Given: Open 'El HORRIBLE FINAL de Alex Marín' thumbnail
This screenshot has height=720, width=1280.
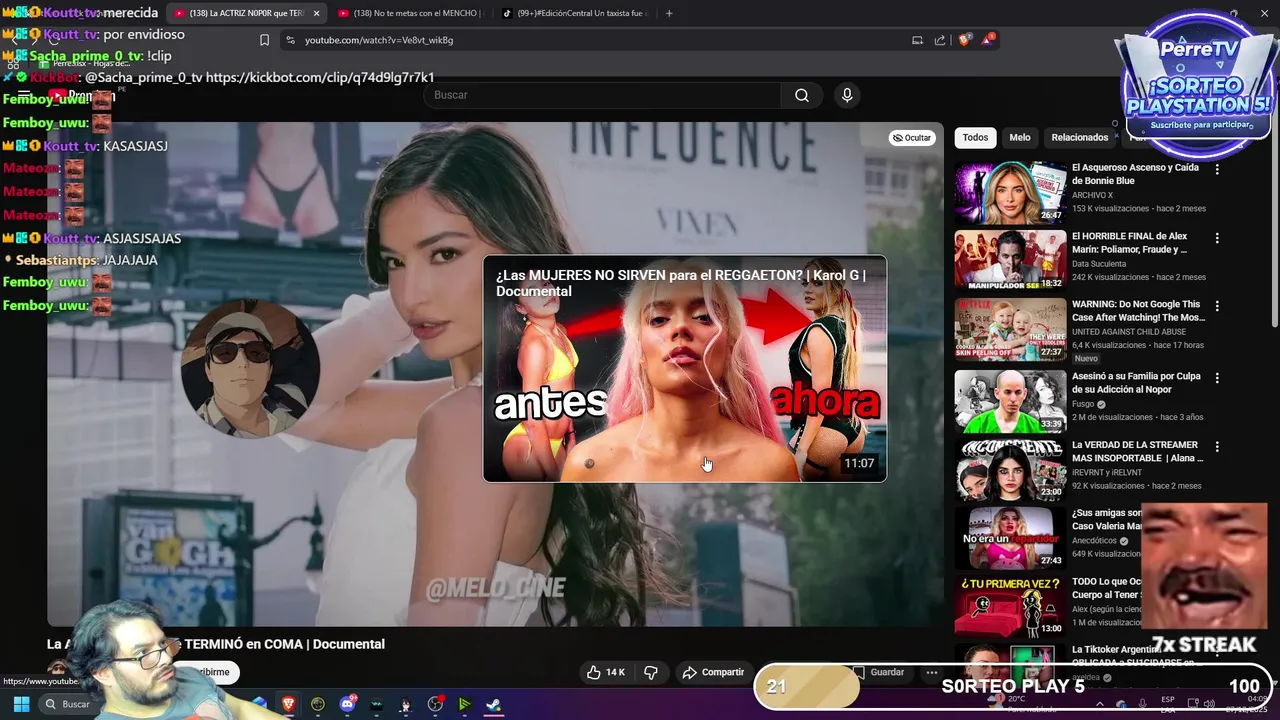Looking at the screenshot, I should [x=1010, y=261].
